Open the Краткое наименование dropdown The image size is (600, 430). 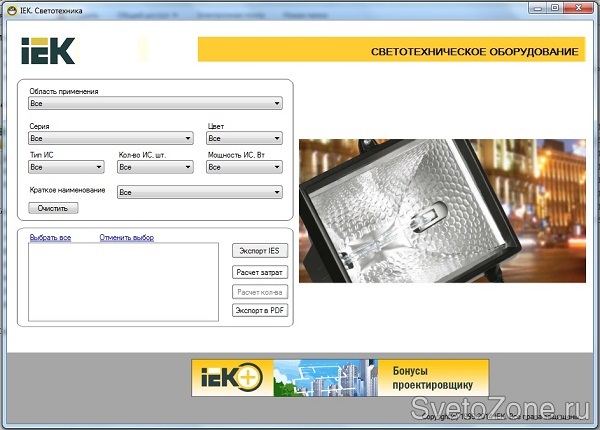200,192
